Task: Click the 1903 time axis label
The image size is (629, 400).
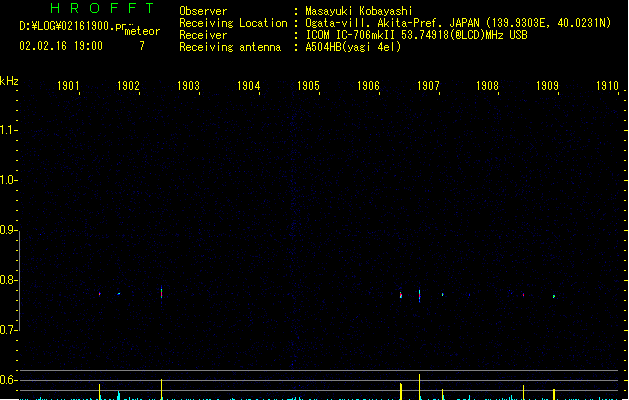Action: point(188,85)
